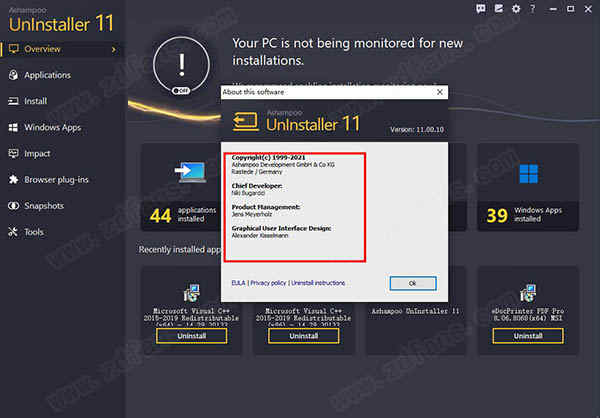Click the eDocPrinter PDF Pro installer icon
The width and height of the screenshot is (600, 418).
528,293
